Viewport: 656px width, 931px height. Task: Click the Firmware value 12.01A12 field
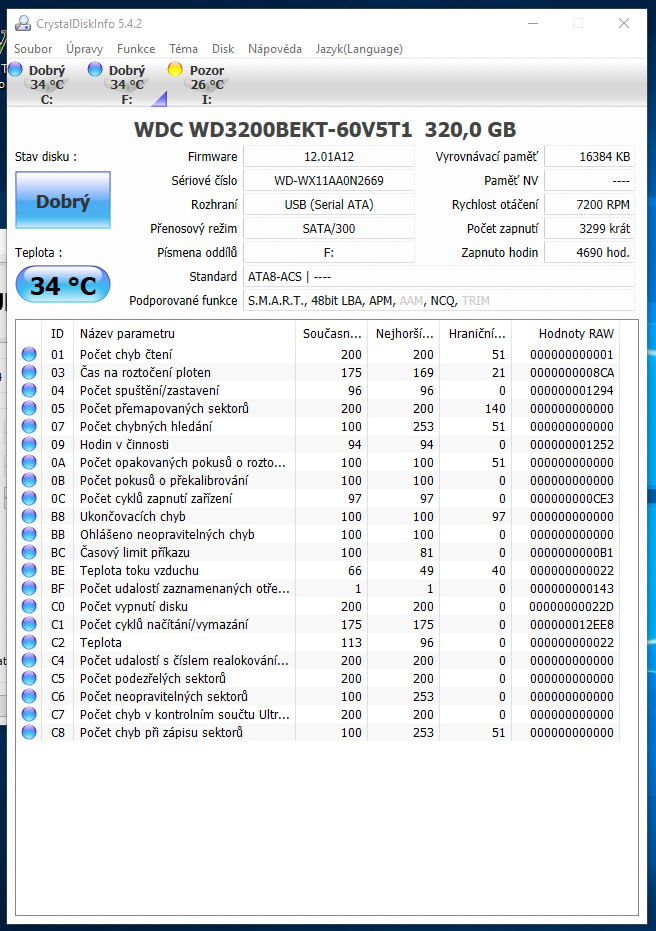(x=329, y=157)
